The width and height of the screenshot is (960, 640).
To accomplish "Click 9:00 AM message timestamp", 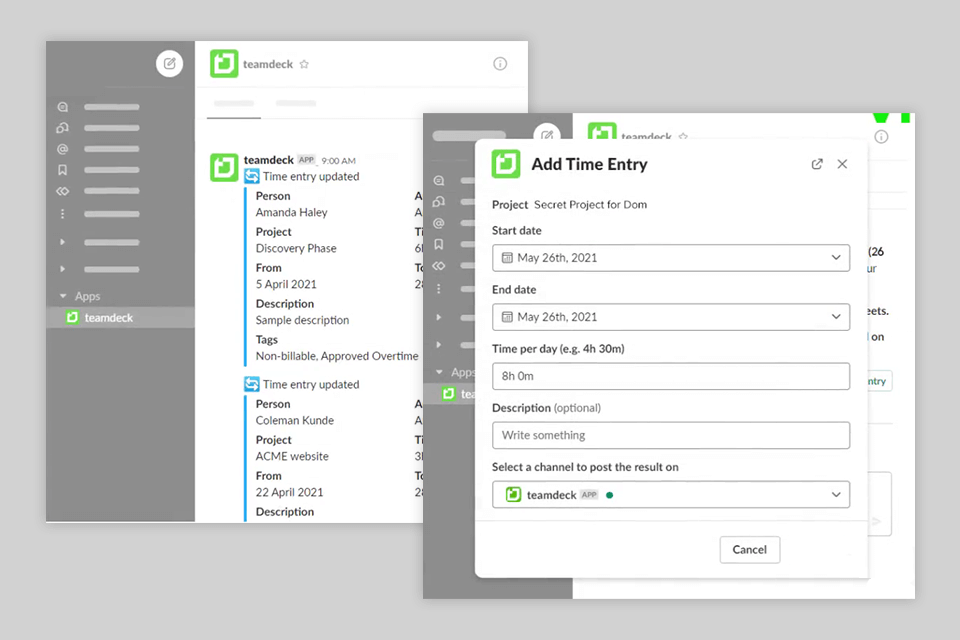I will tap(339, 160).
